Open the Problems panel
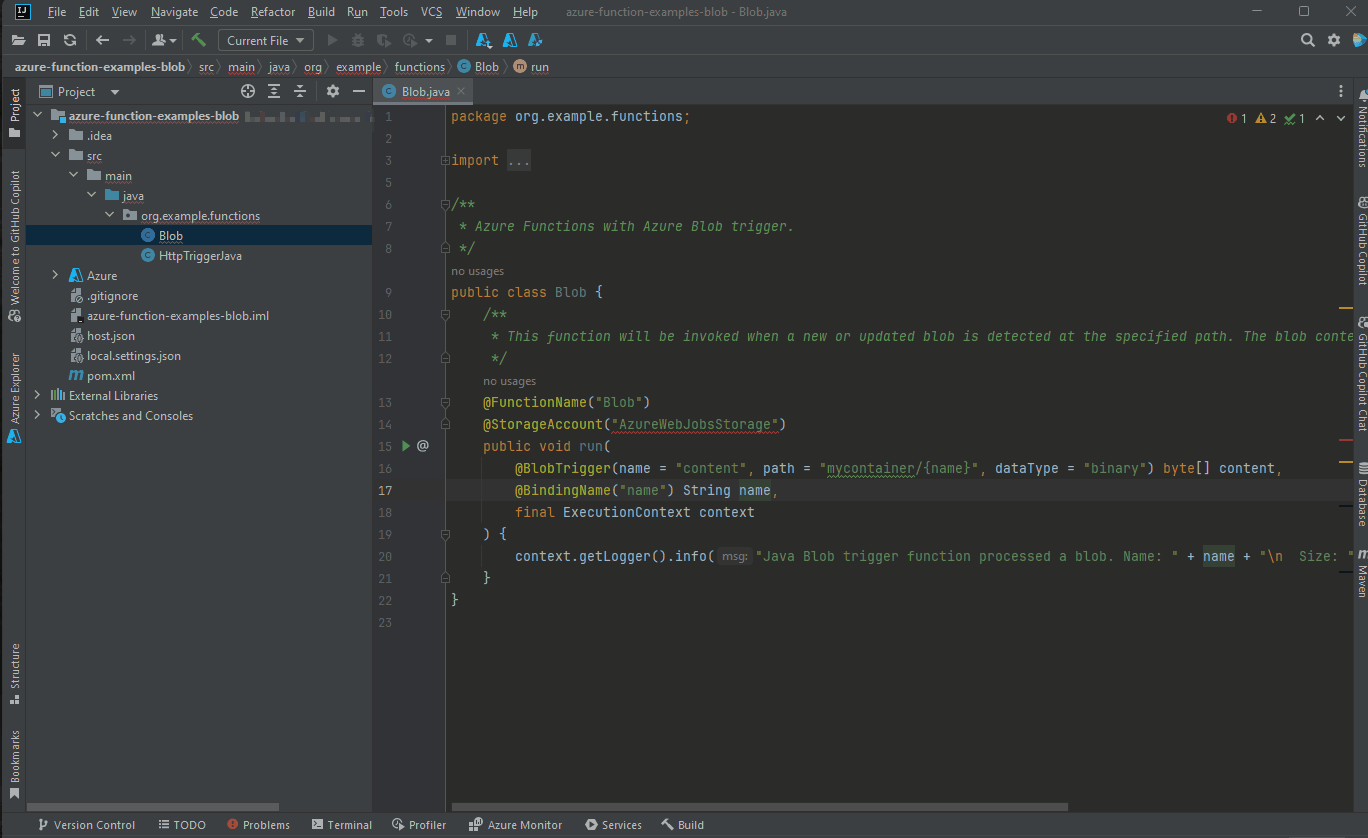The image size is (1368, 838). 258,825
